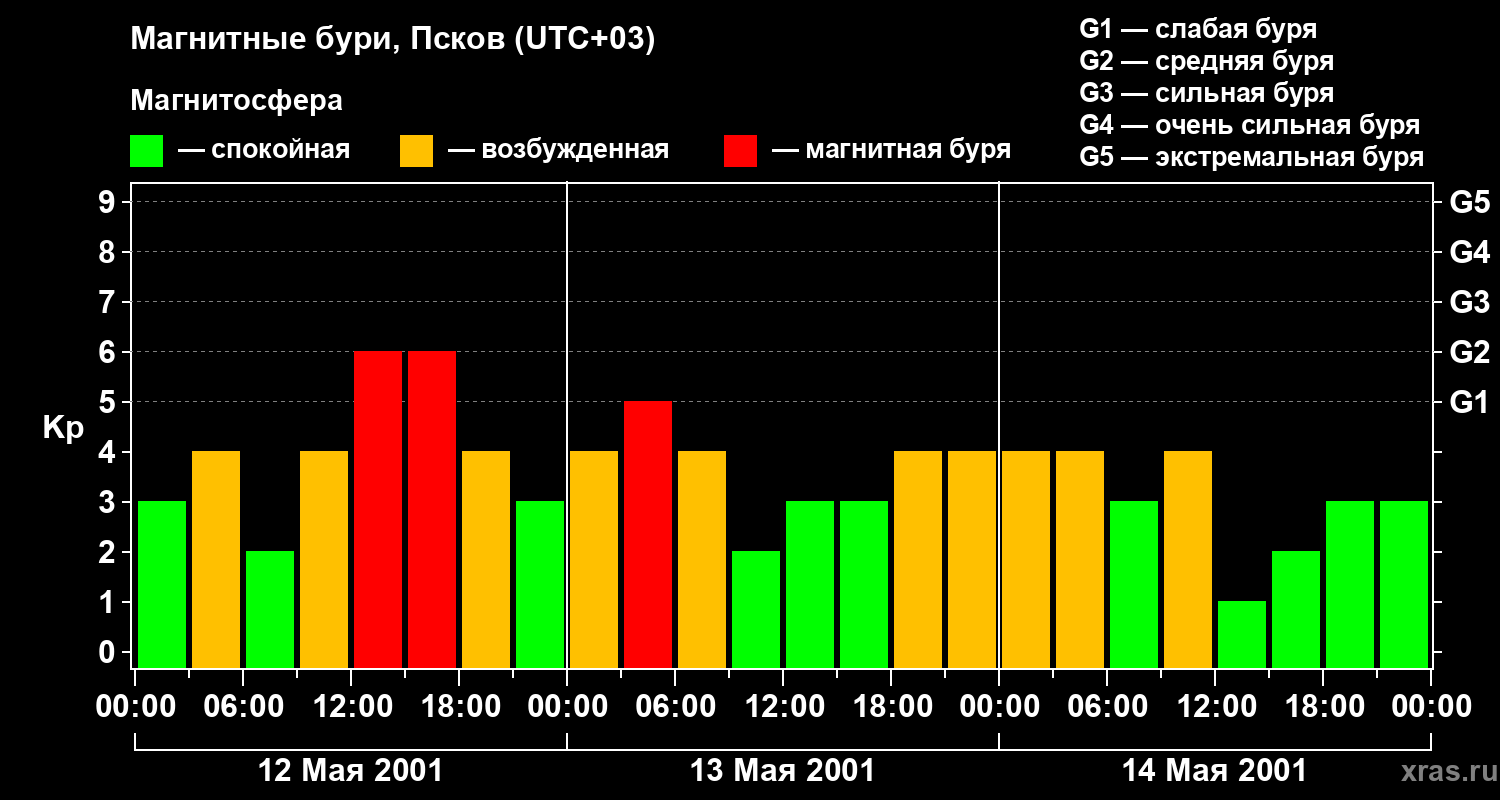The height and width of the screenshot is (800, 1500).
Task: Click the shortest green bar, Kp 1, on 14 May
Action: click(x=1242, y=634)
